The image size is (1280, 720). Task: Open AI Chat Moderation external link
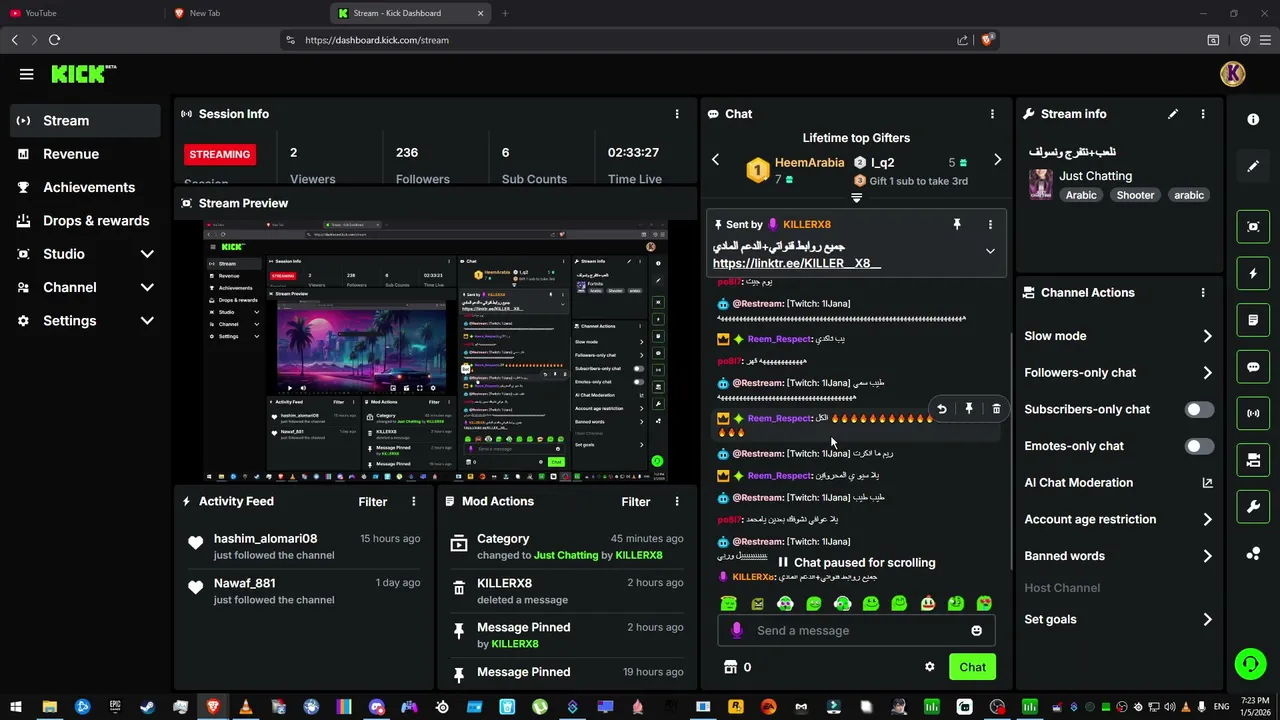(x=1207, y=483)
